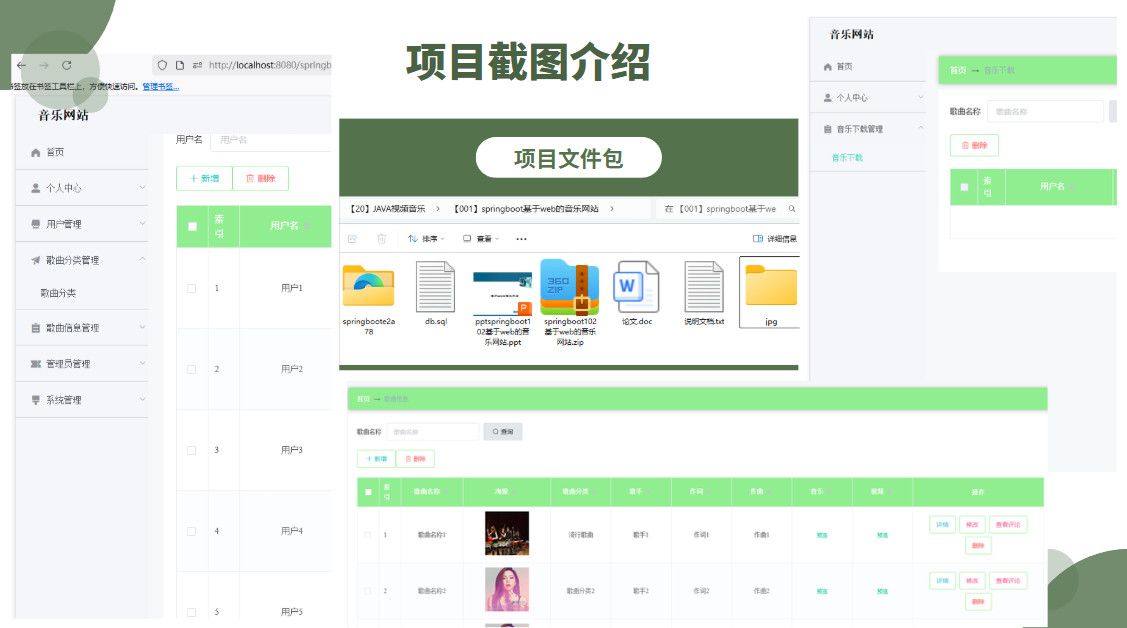Tick the checkbox for row 用户3
Screen dimensions: 1127x628
coord(191,451)
